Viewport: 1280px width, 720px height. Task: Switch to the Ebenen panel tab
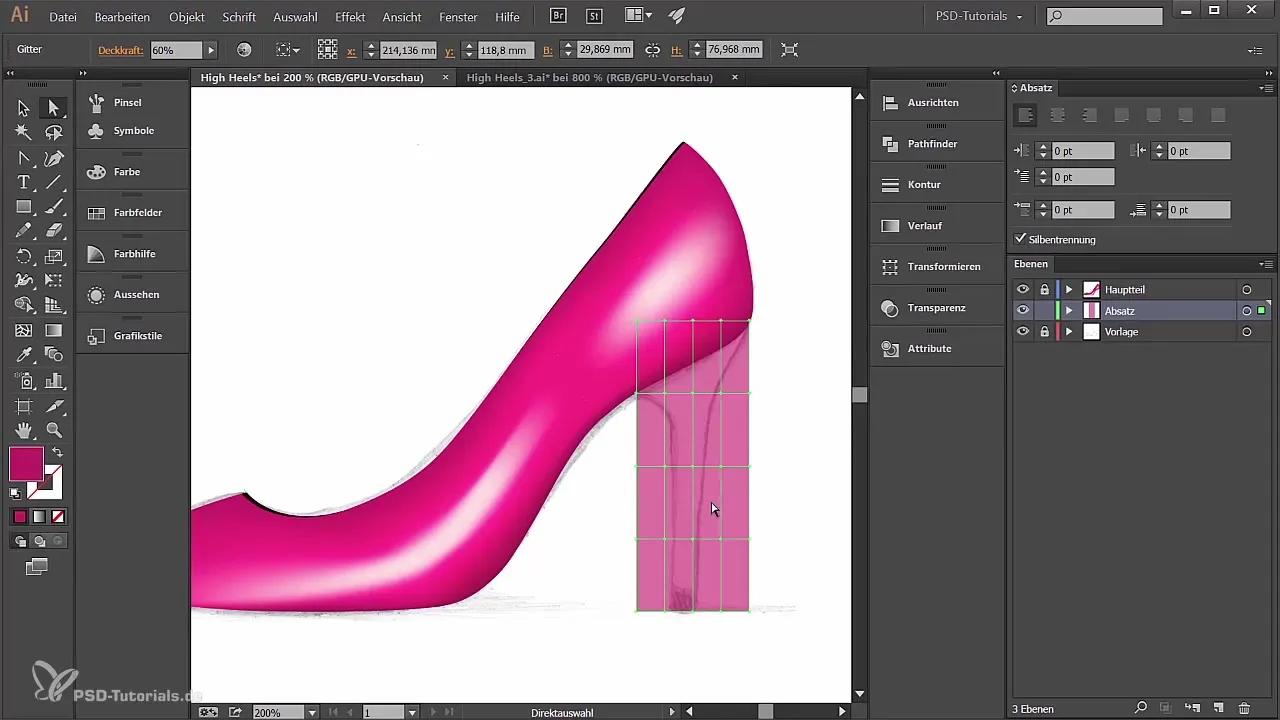[1031, 264]
